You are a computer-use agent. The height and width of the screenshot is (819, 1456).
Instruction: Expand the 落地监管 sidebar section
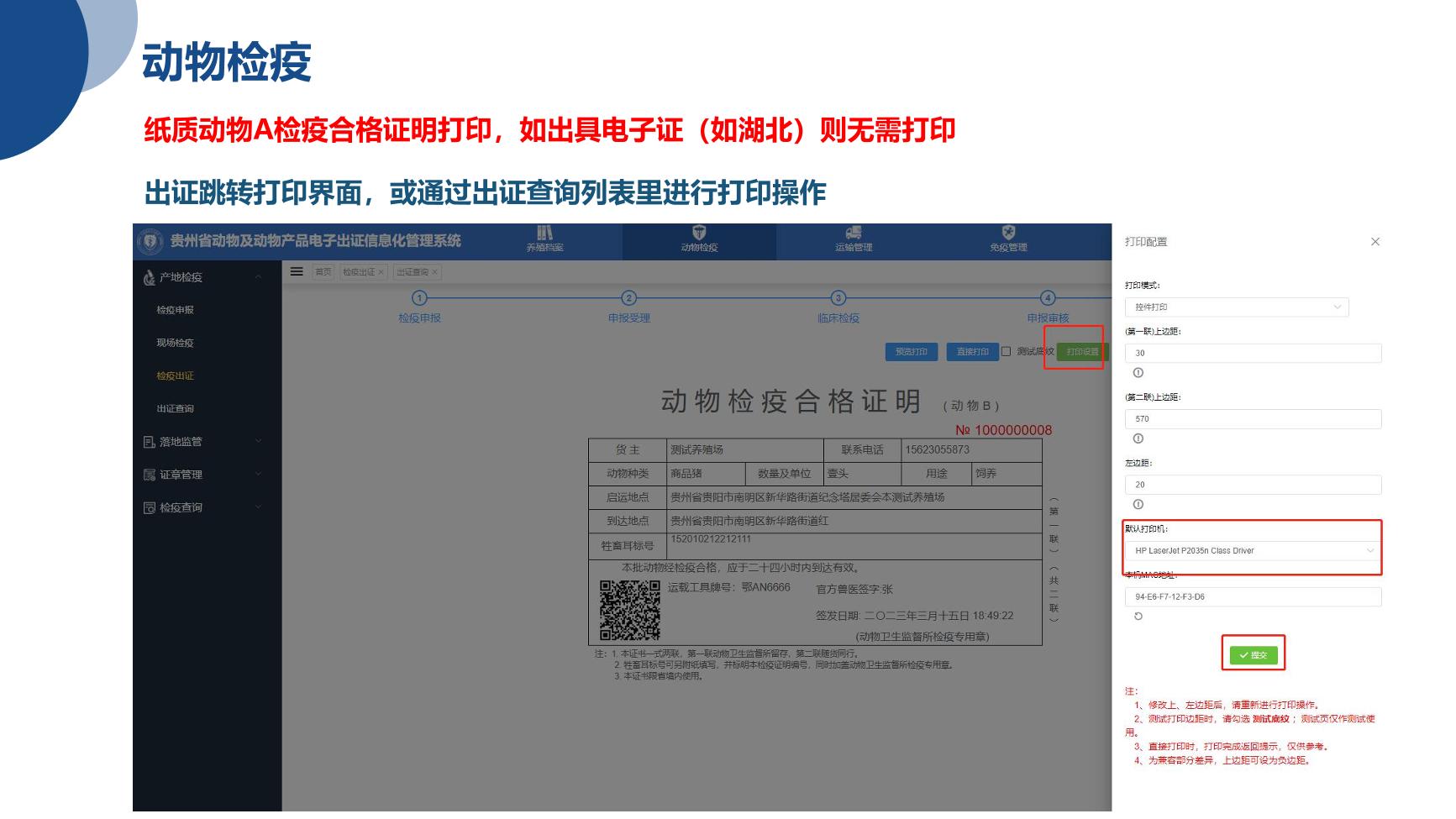(202, 442)
